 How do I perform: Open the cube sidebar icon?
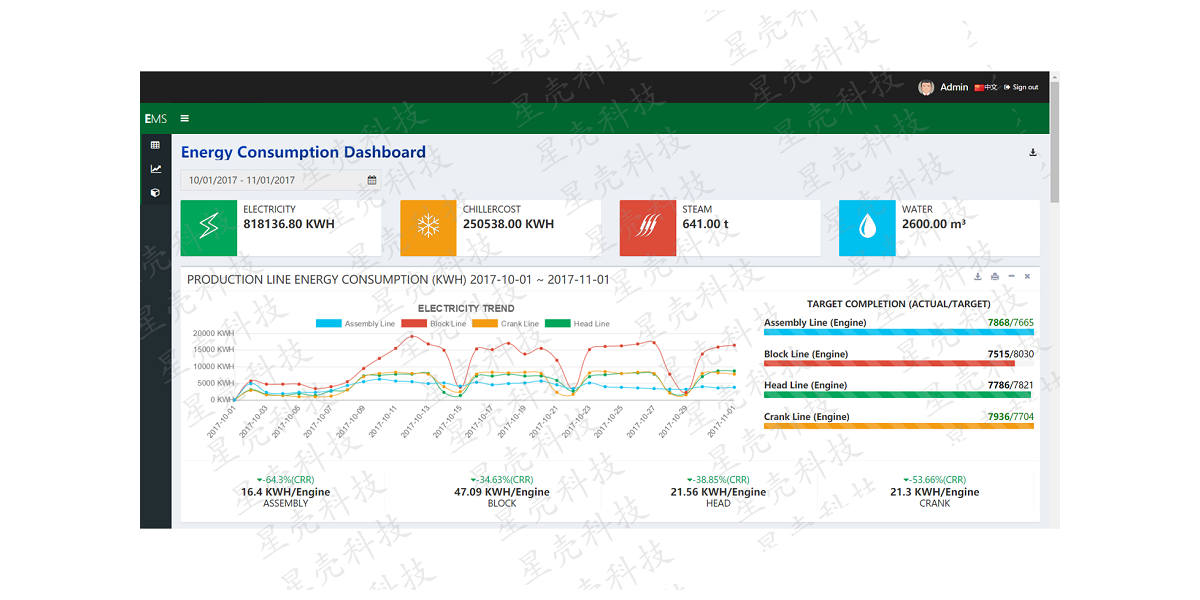click(x=155, y=193)
